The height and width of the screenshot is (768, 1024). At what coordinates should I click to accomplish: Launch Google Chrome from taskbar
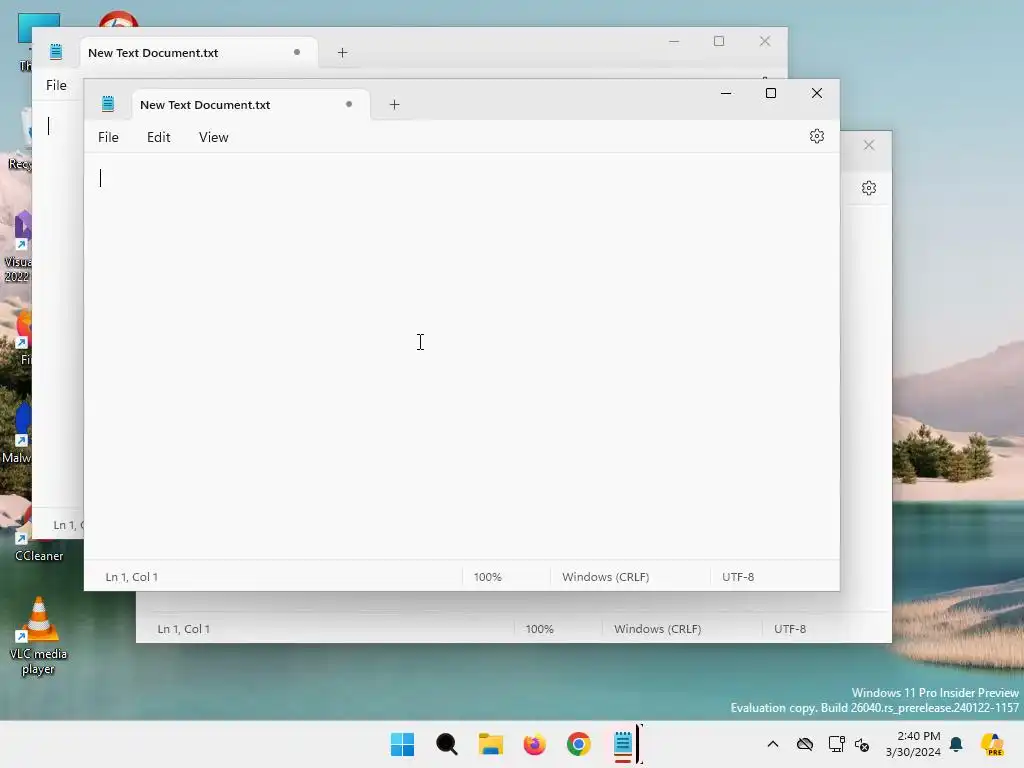click(579, 744)
